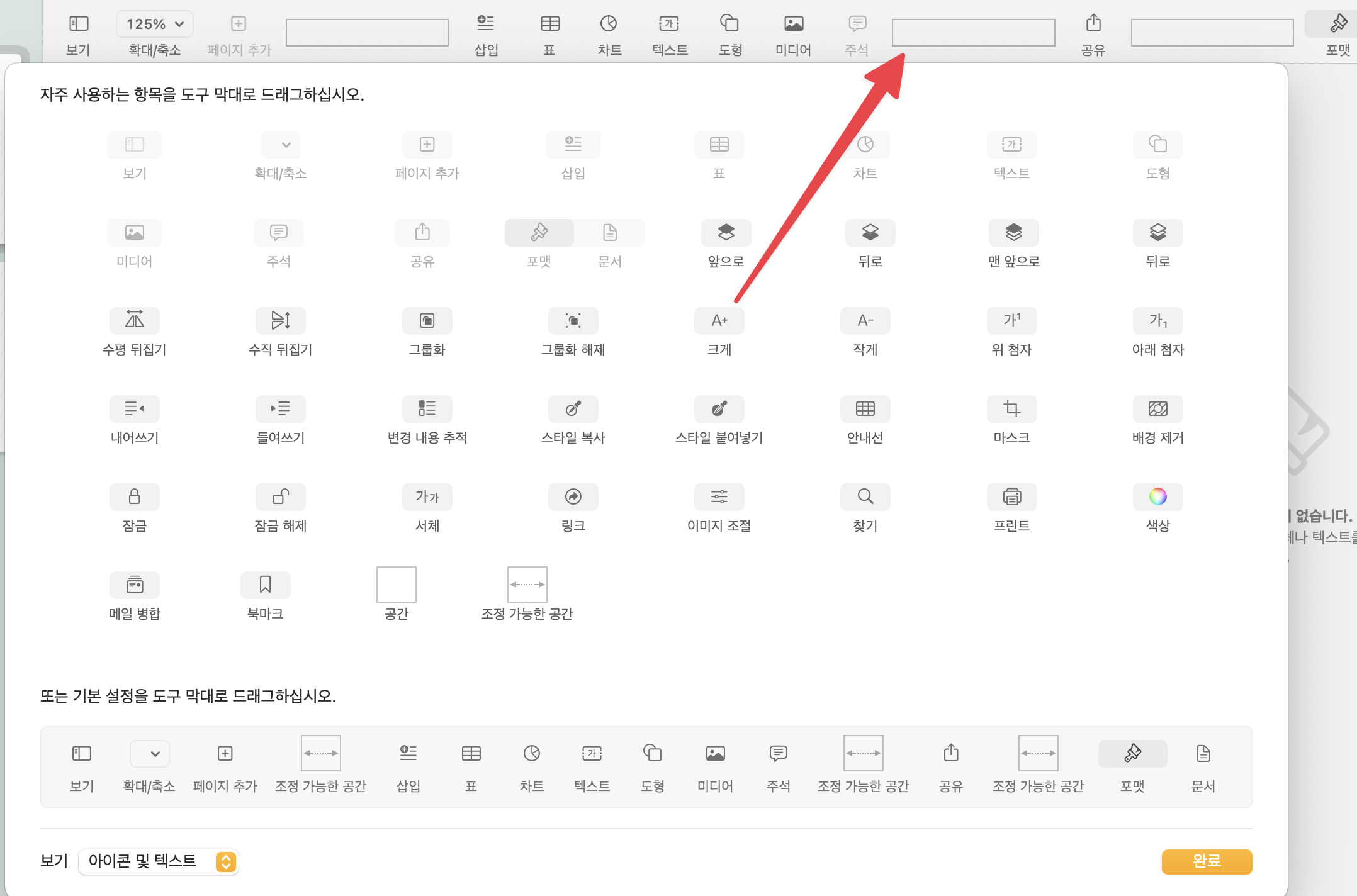Open the 125% zoom dropdown in toolbar

tap(155, 24)
